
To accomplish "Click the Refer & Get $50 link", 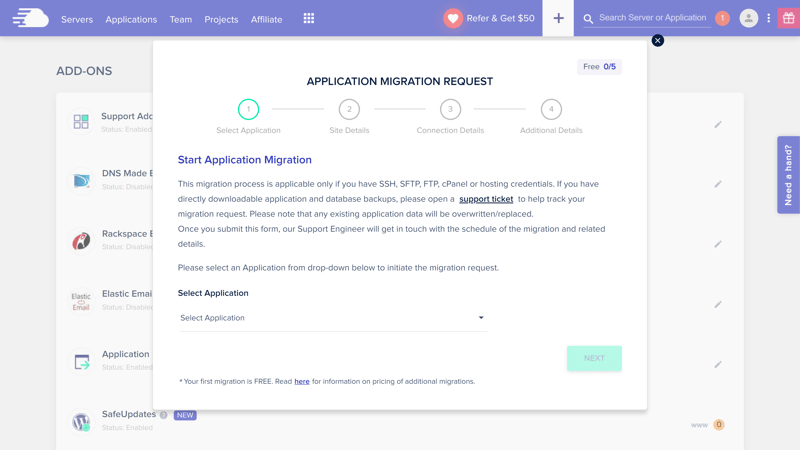I will pos(501,18).
